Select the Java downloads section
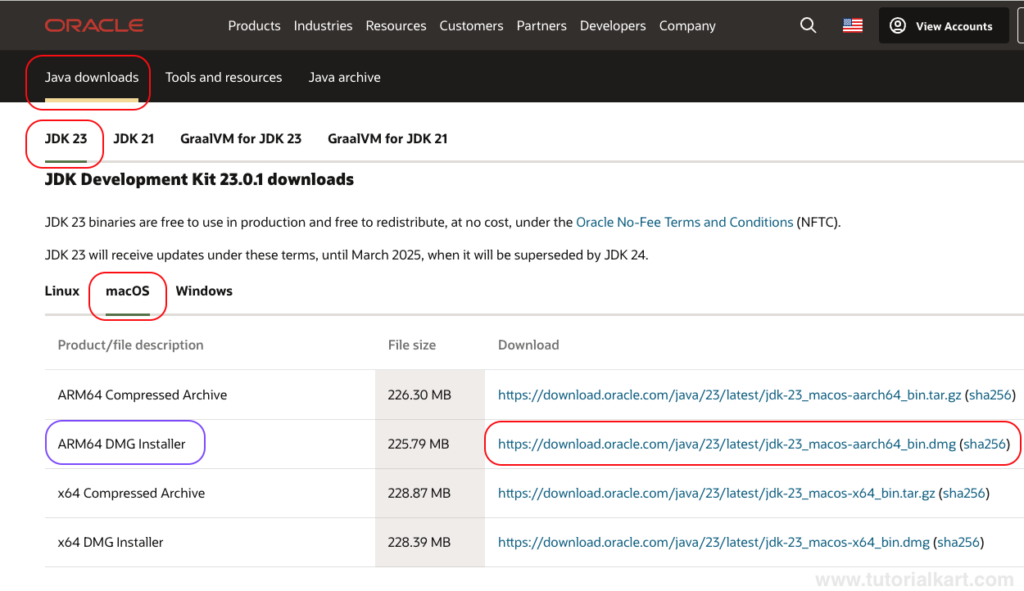This screenshot has width=1024, height=591. (91, 77)
